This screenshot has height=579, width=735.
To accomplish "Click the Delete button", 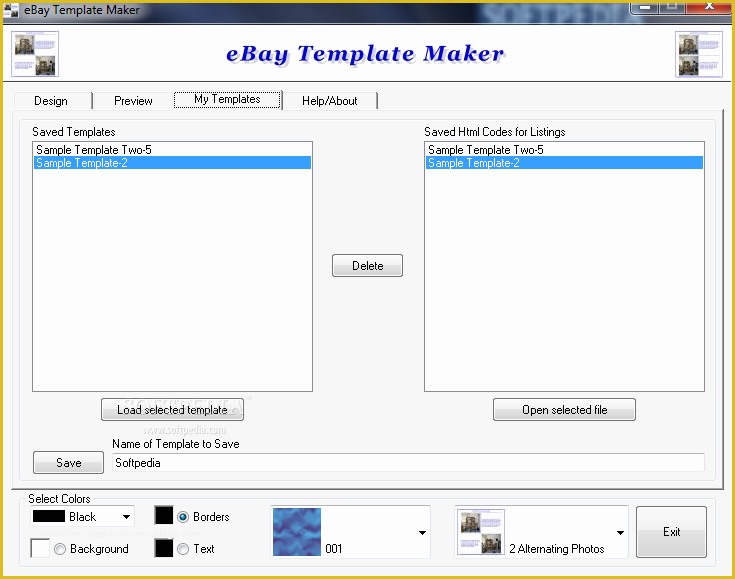I will click(368, 265).
